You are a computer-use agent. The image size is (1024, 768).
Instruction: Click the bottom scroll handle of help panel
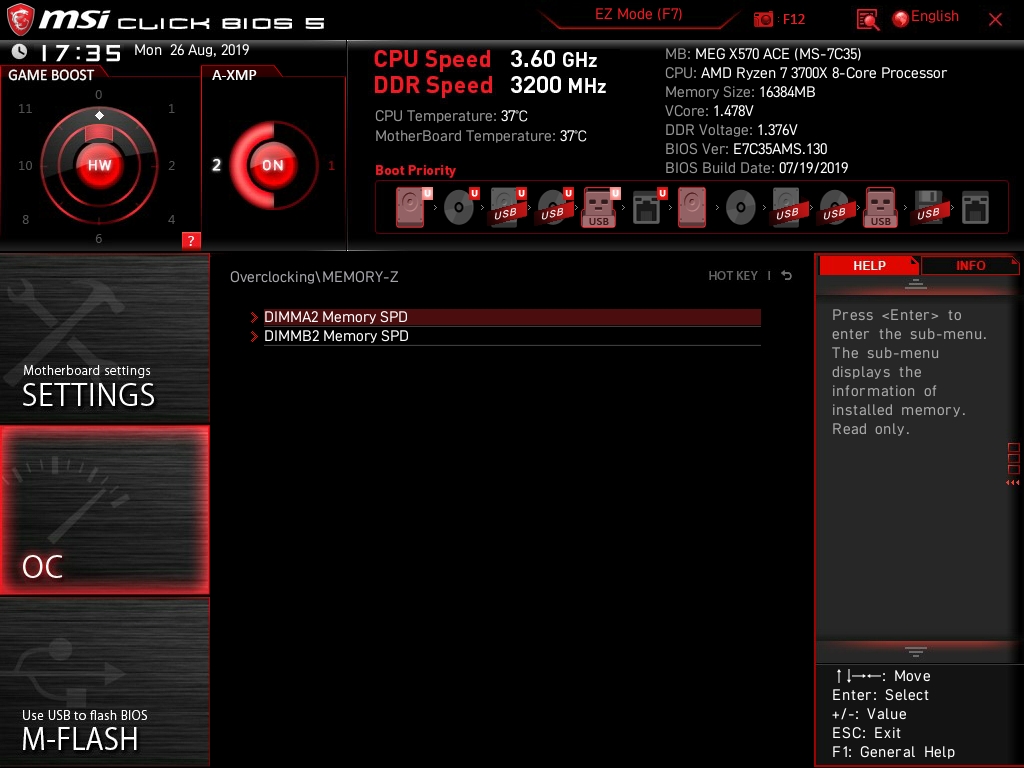916,652
